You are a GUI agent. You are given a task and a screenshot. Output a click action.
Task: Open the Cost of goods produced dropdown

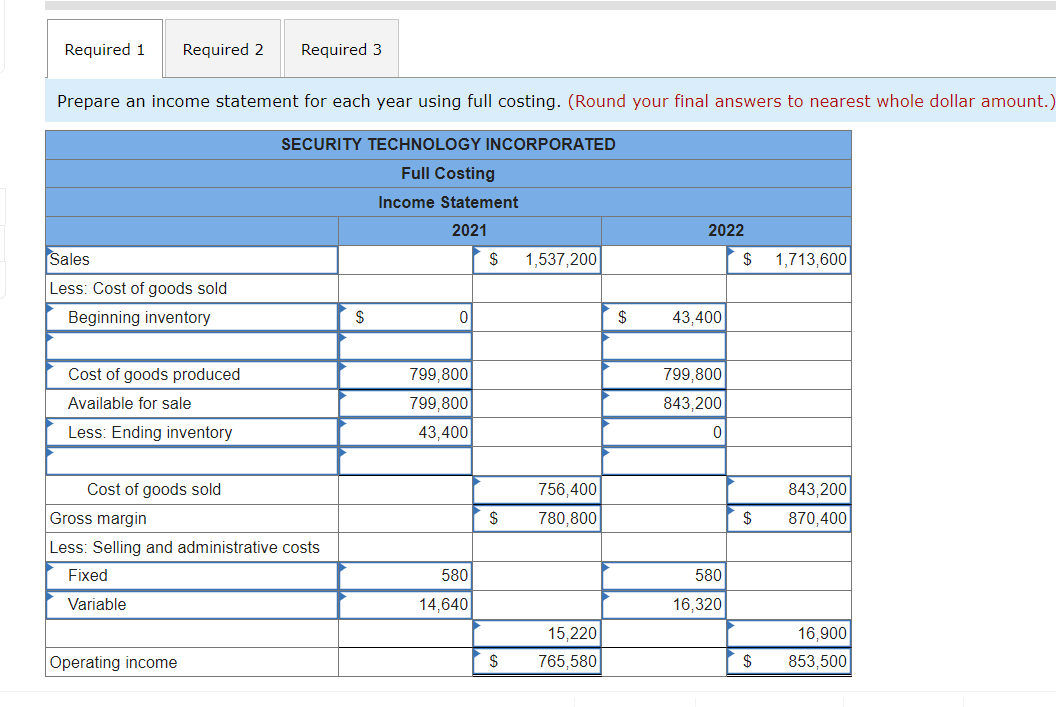pos(192,374)
